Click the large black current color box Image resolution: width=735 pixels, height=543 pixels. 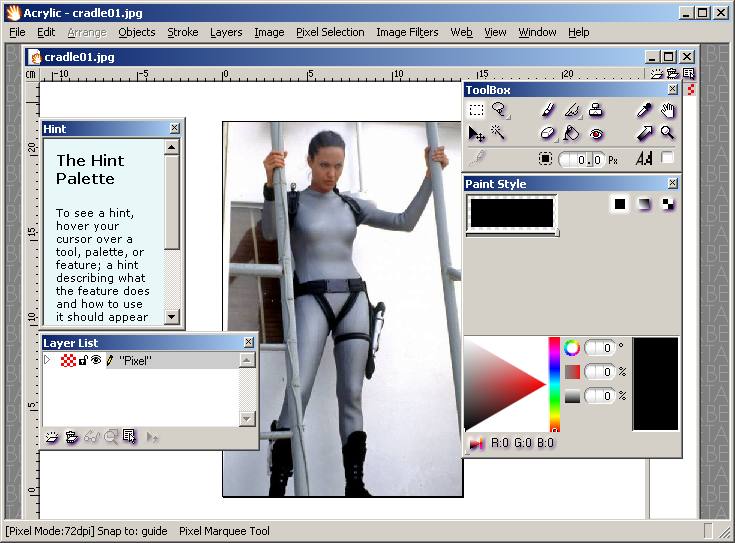click(x=655, y=384)
